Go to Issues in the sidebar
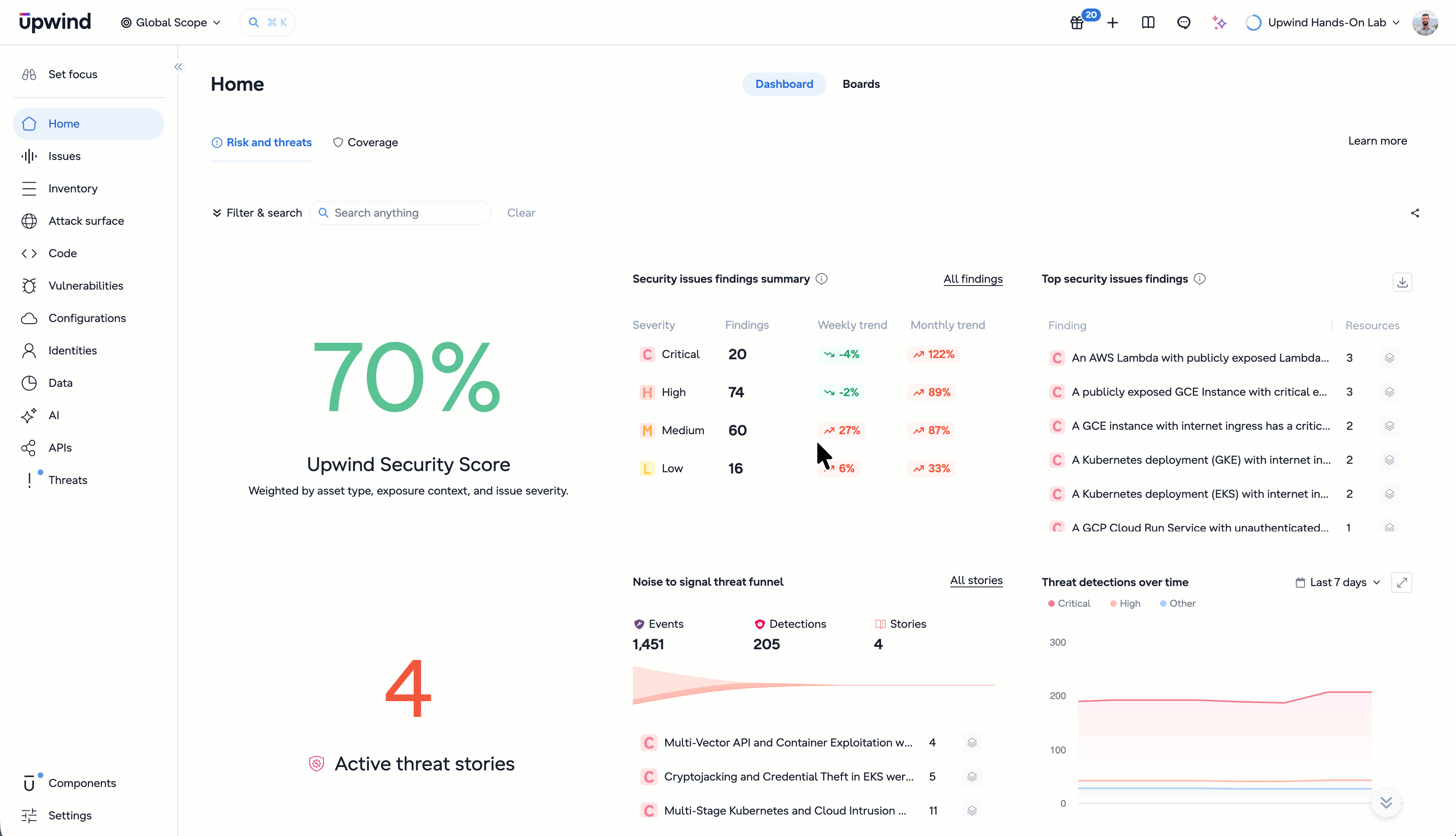1456x836 pixels. pyautogui.click(x=88, y=156)
